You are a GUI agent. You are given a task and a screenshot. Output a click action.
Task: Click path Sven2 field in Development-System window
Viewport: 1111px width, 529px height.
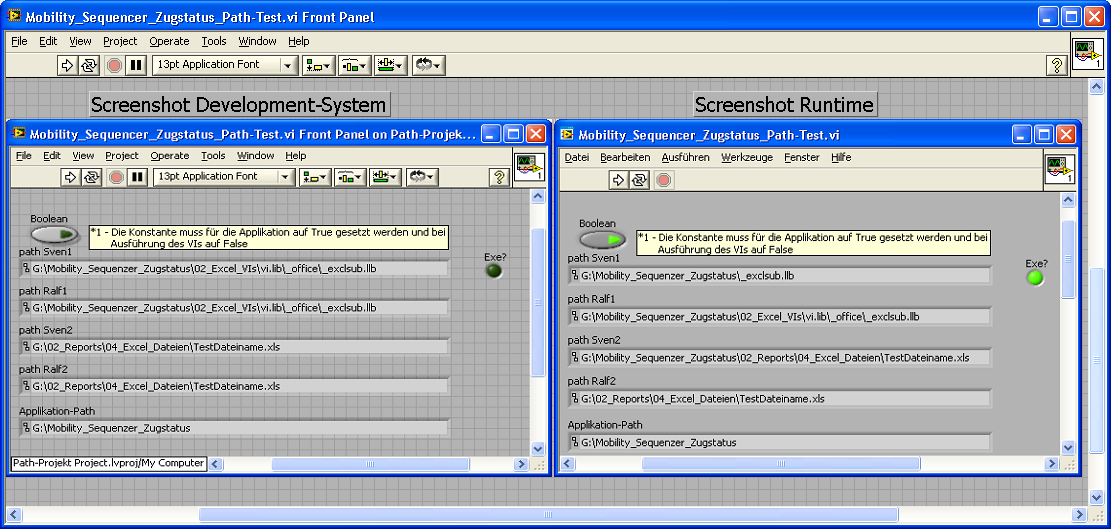click(235, 347)
